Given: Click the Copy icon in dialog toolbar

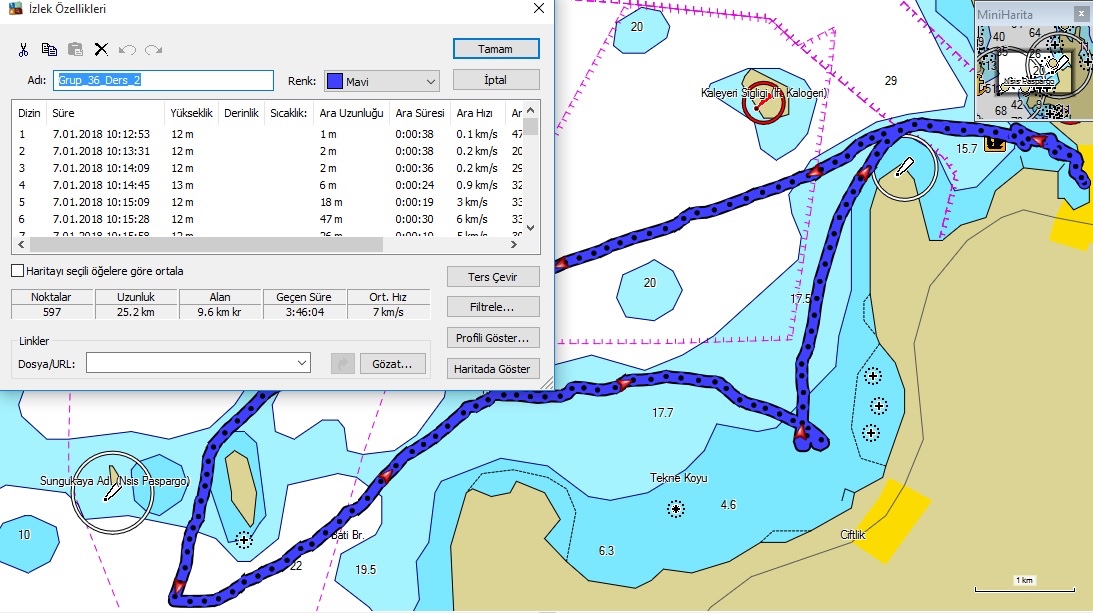Looking at the screenshot, I should click(49, 50).
